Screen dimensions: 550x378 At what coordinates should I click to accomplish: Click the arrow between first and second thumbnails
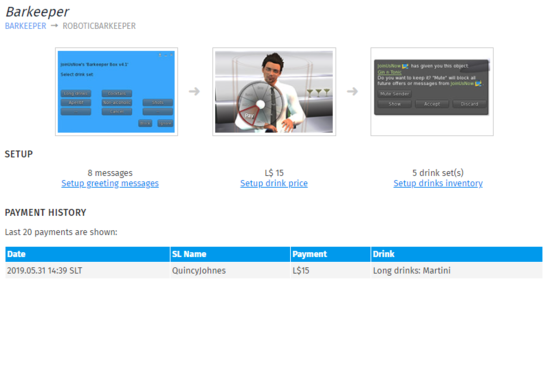tap(194, 92)
